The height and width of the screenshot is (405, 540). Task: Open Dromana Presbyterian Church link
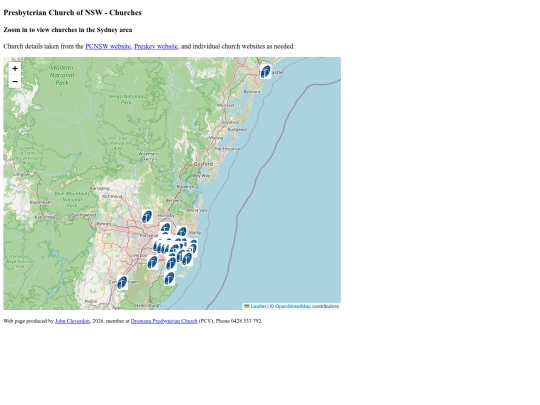(164, 321)
